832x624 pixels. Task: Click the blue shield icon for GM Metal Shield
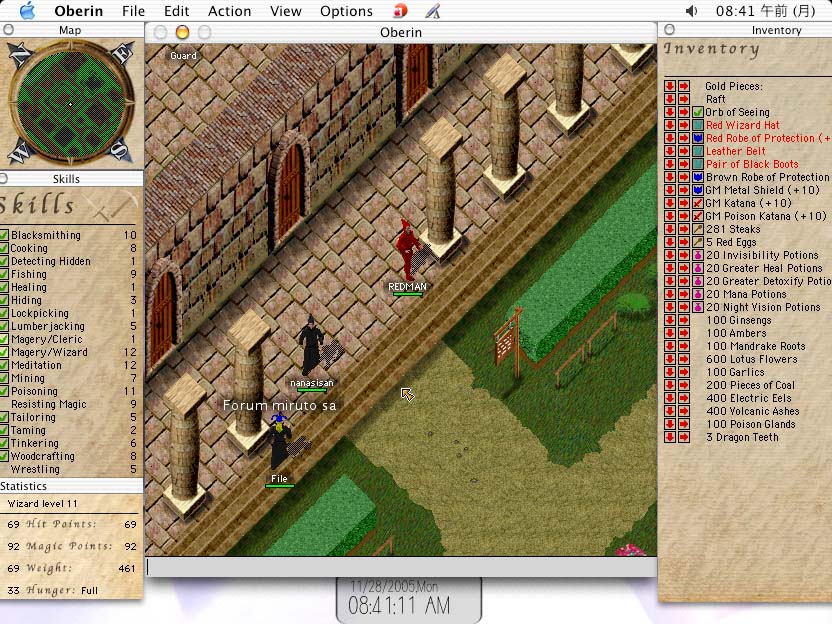698,190
